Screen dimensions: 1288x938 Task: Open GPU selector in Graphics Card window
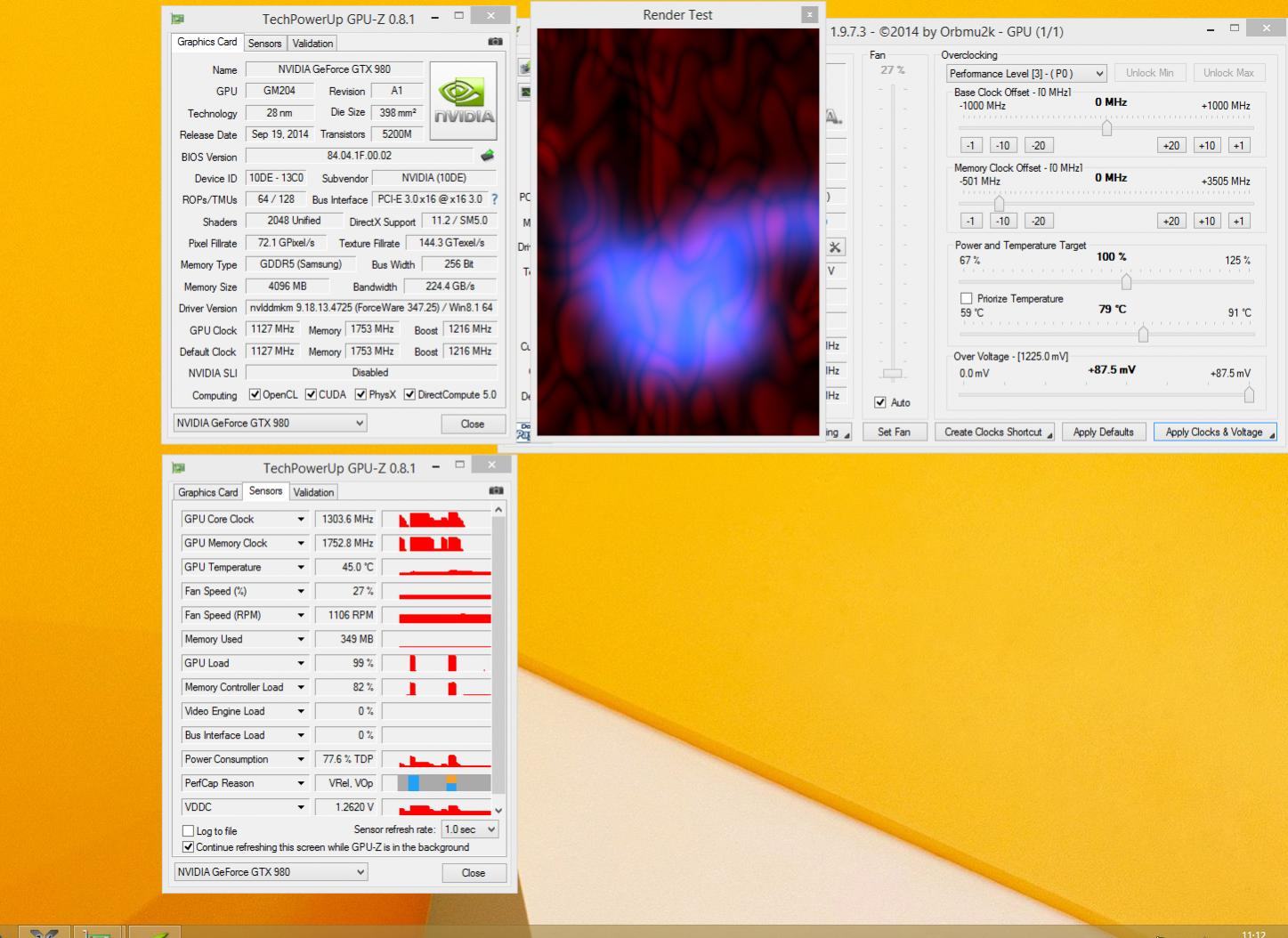pyautogui.click(x=270, y=423)
